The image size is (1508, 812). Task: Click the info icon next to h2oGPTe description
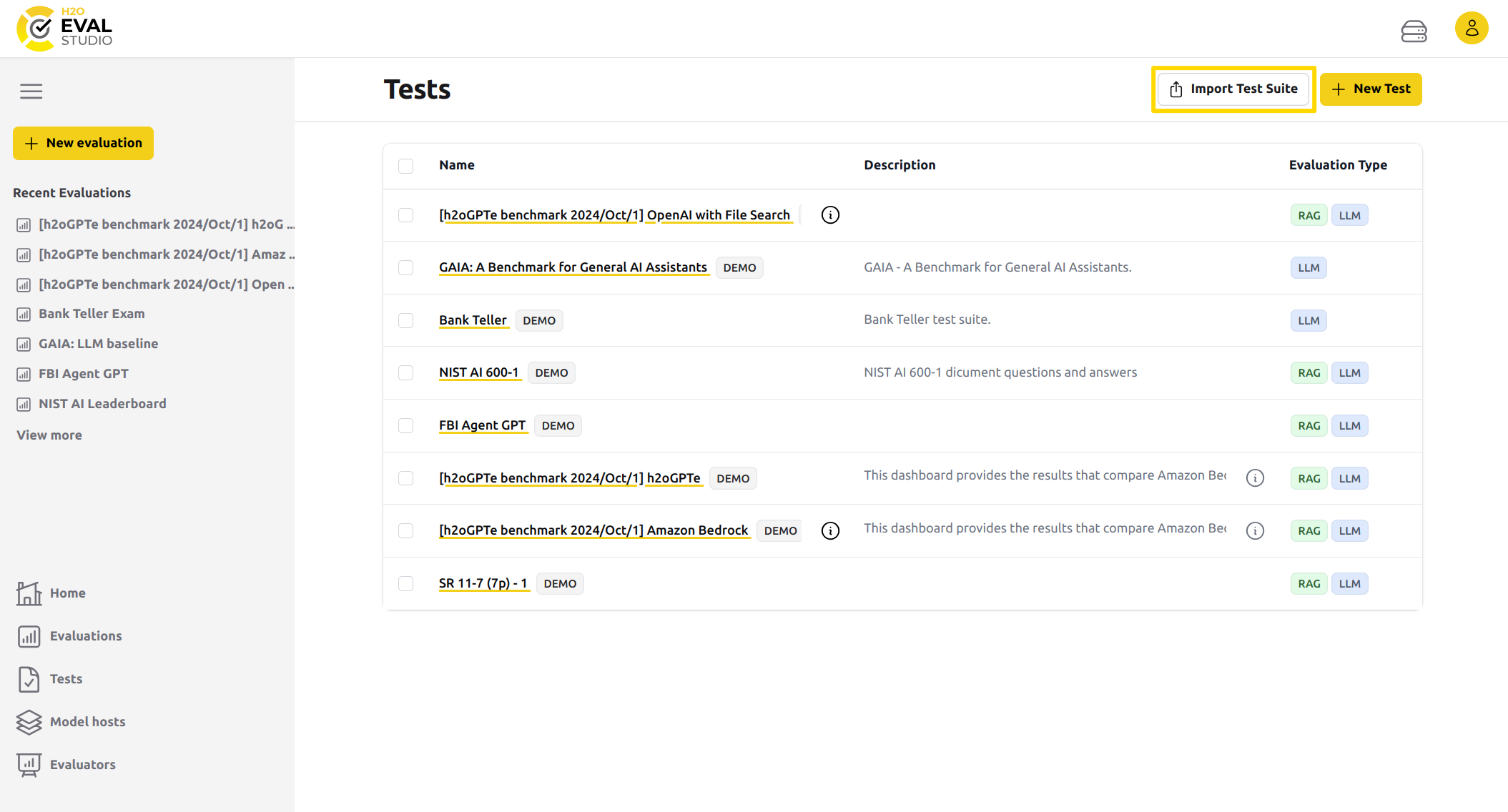(x=1256, y=478)
